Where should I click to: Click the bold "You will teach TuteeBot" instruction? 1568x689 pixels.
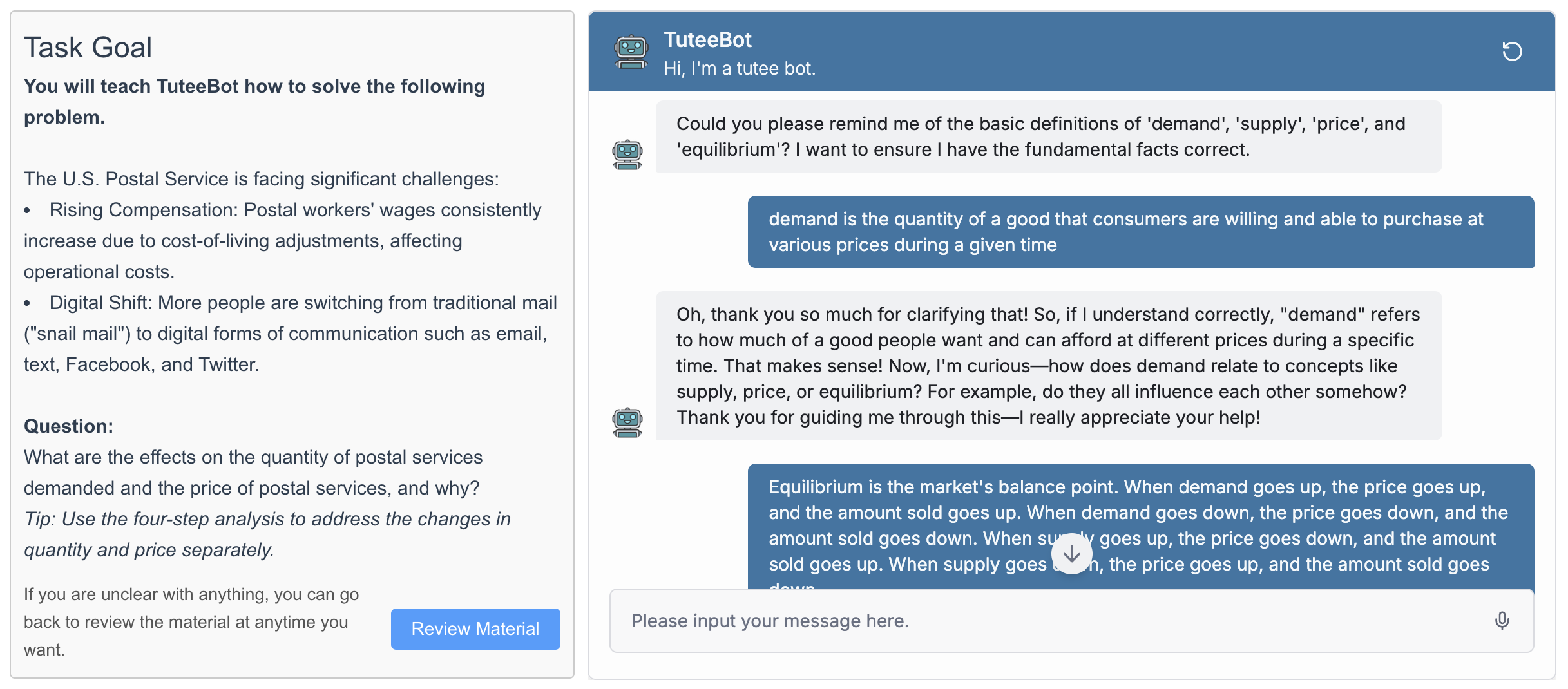coord(254,102)
